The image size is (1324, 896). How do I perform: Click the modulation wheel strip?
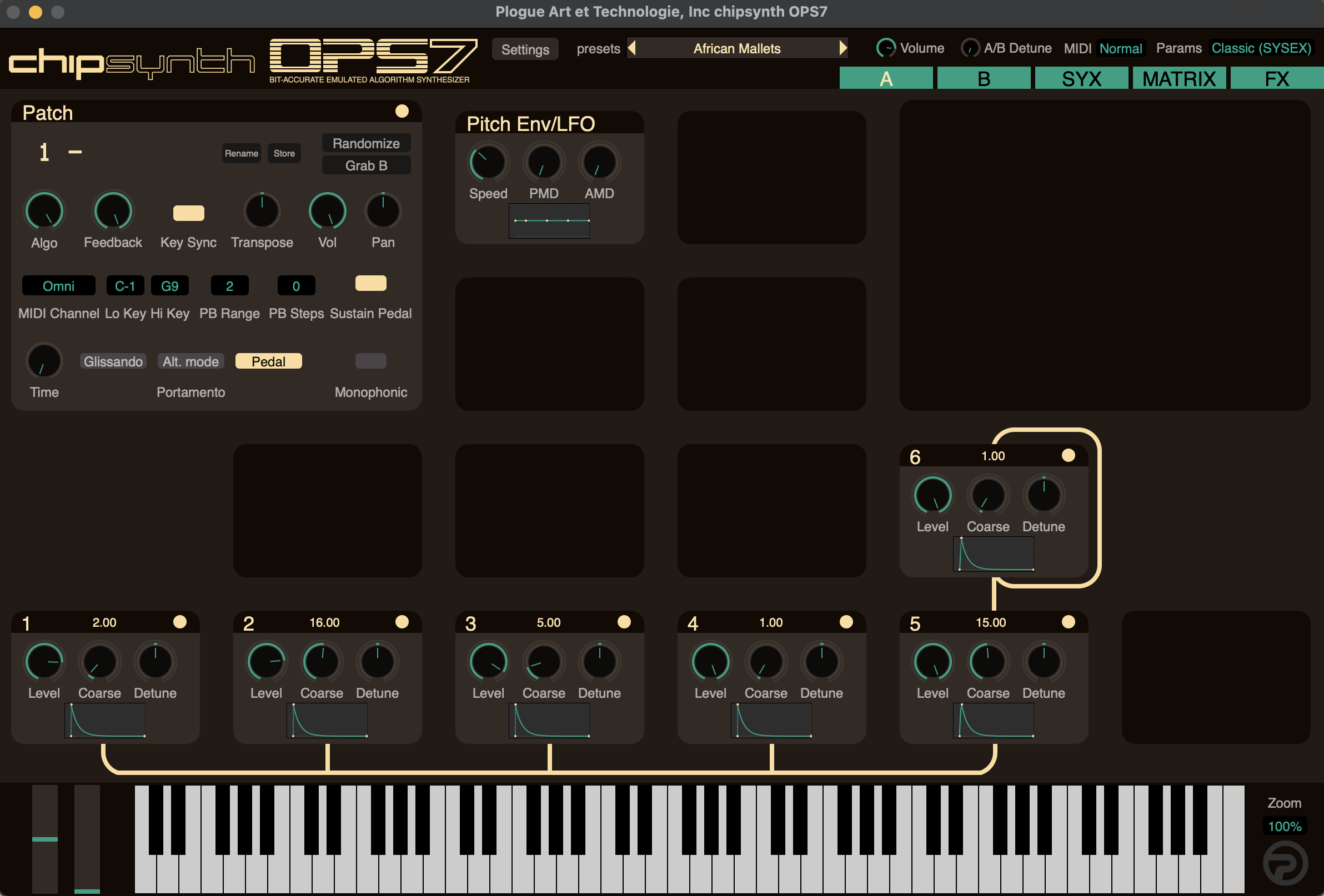[87, 838]
